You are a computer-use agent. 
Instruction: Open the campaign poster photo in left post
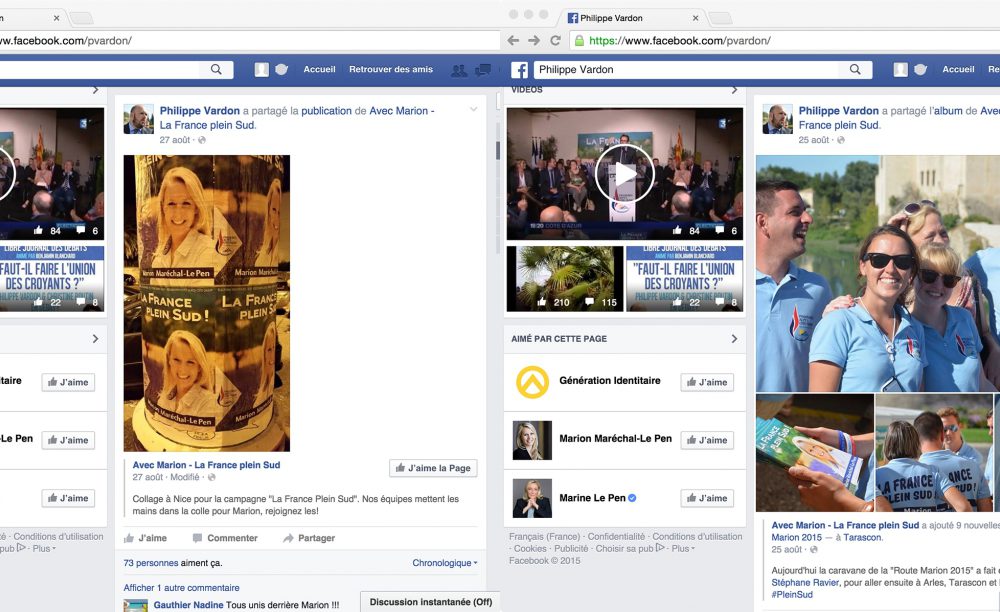(x=207, y=303)
